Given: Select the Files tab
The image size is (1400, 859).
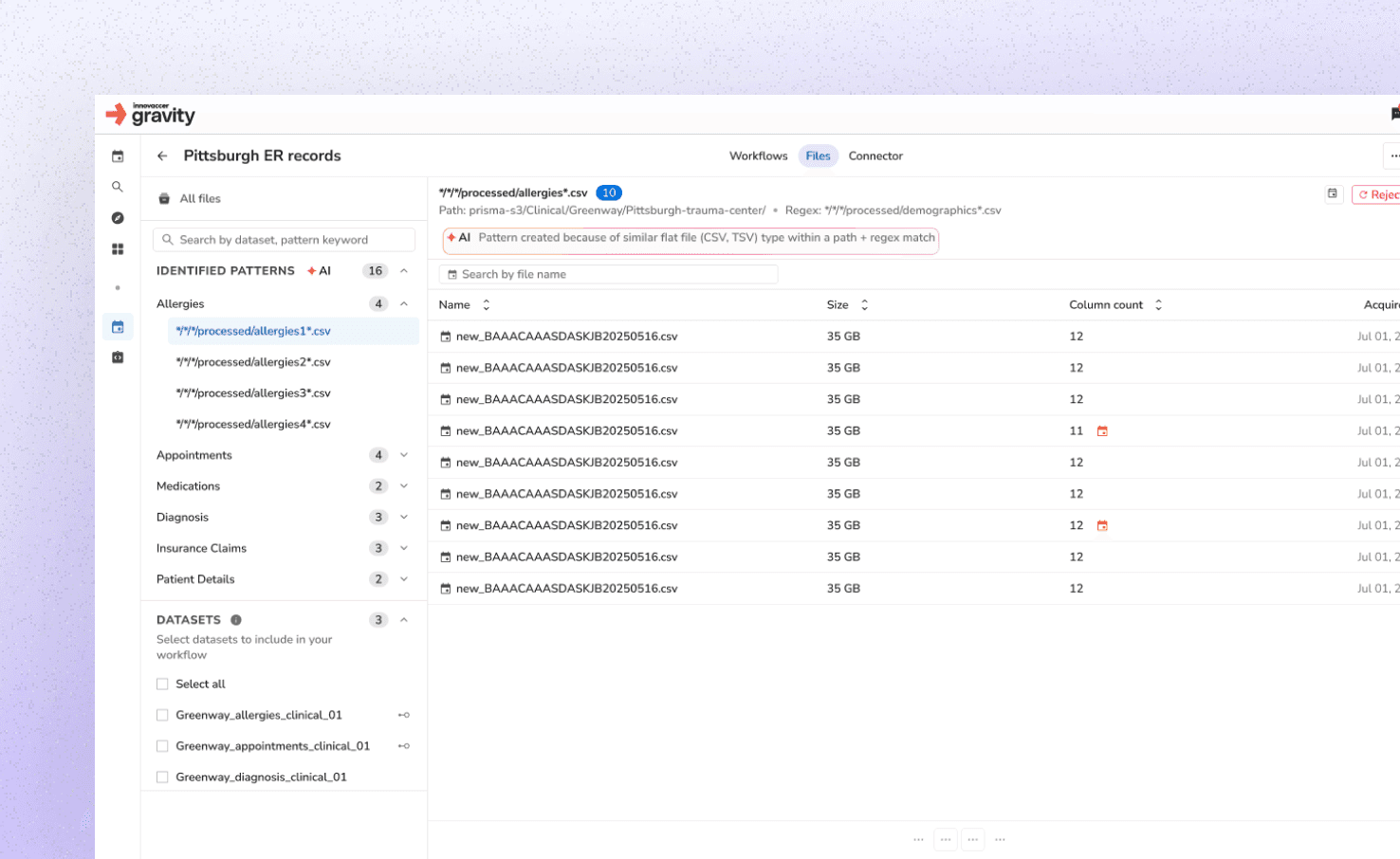Looking at the screenshot, I should point(818,156).
